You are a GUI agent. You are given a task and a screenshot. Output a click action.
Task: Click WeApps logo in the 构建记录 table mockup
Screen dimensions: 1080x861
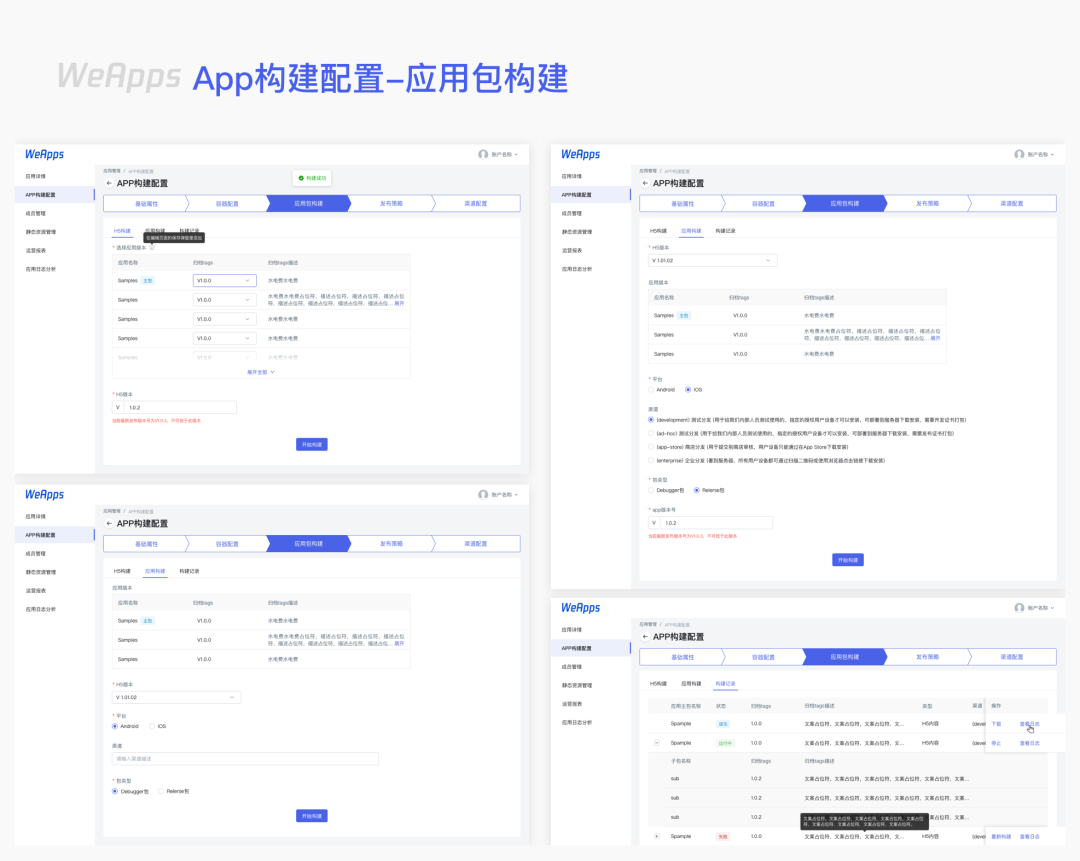pyautogui.click(x=580, y=608)
